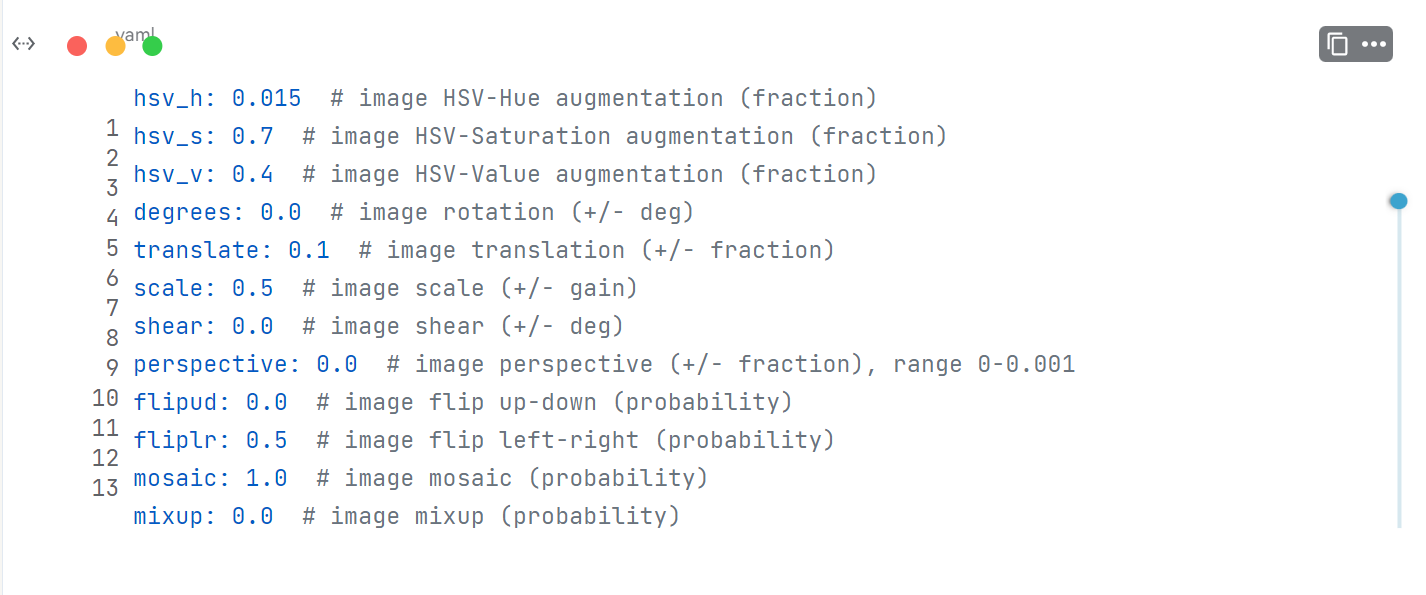Click the red window dot
Viewport: 1426px width, 595px height.
click(77, 46)
